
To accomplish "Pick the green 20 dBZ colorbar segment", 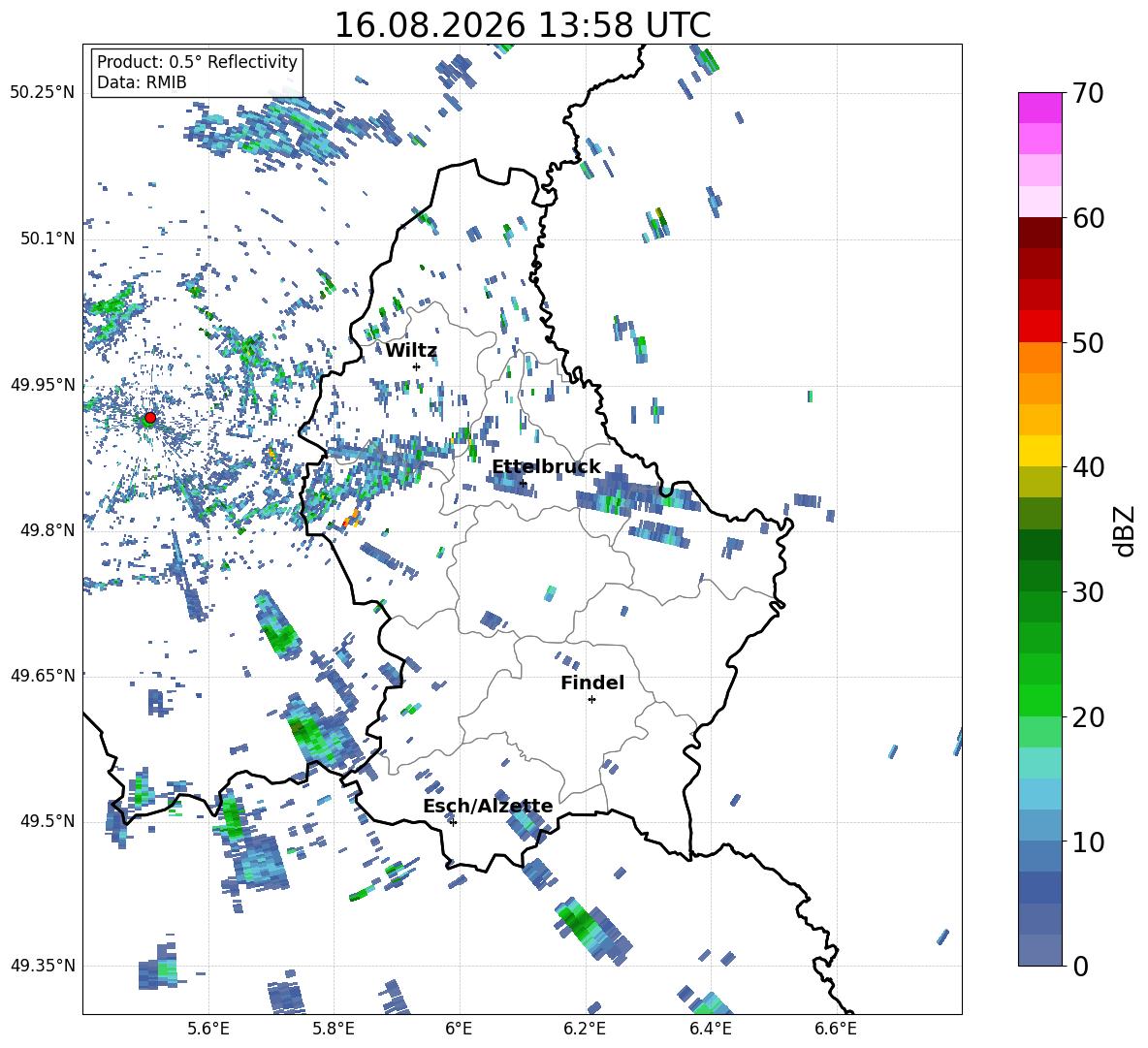I will pos(1039,700).
